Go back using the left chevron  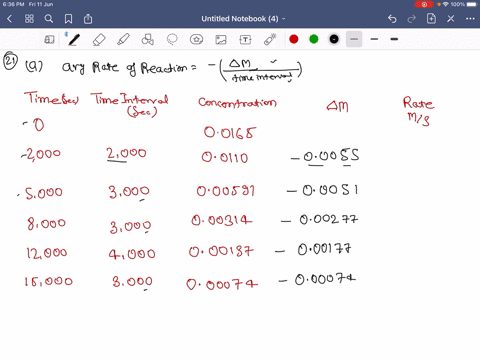pos(9,19)
